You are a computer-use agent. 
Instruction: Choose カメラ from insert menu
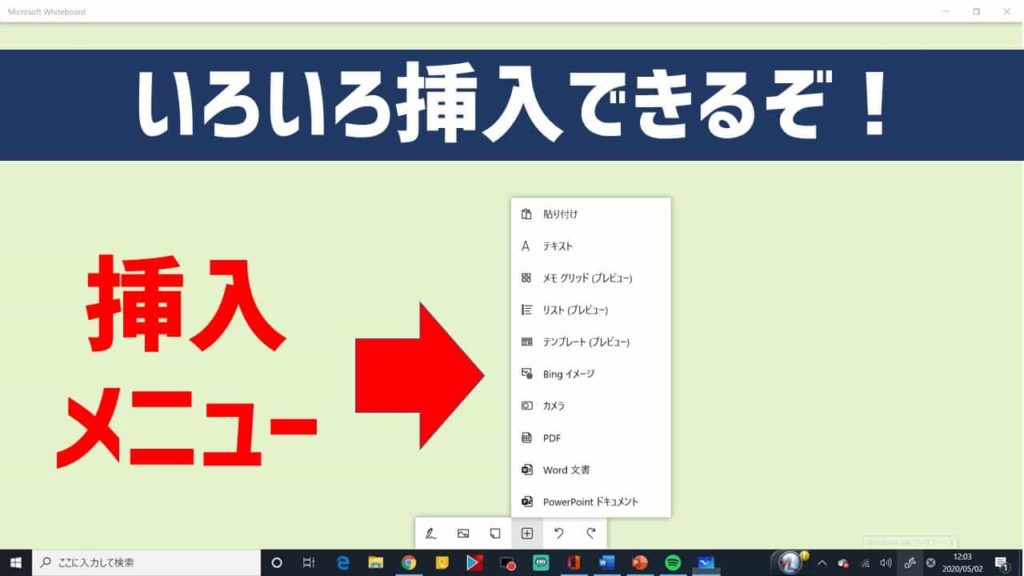pyautogui.click(x=590, y=406)
